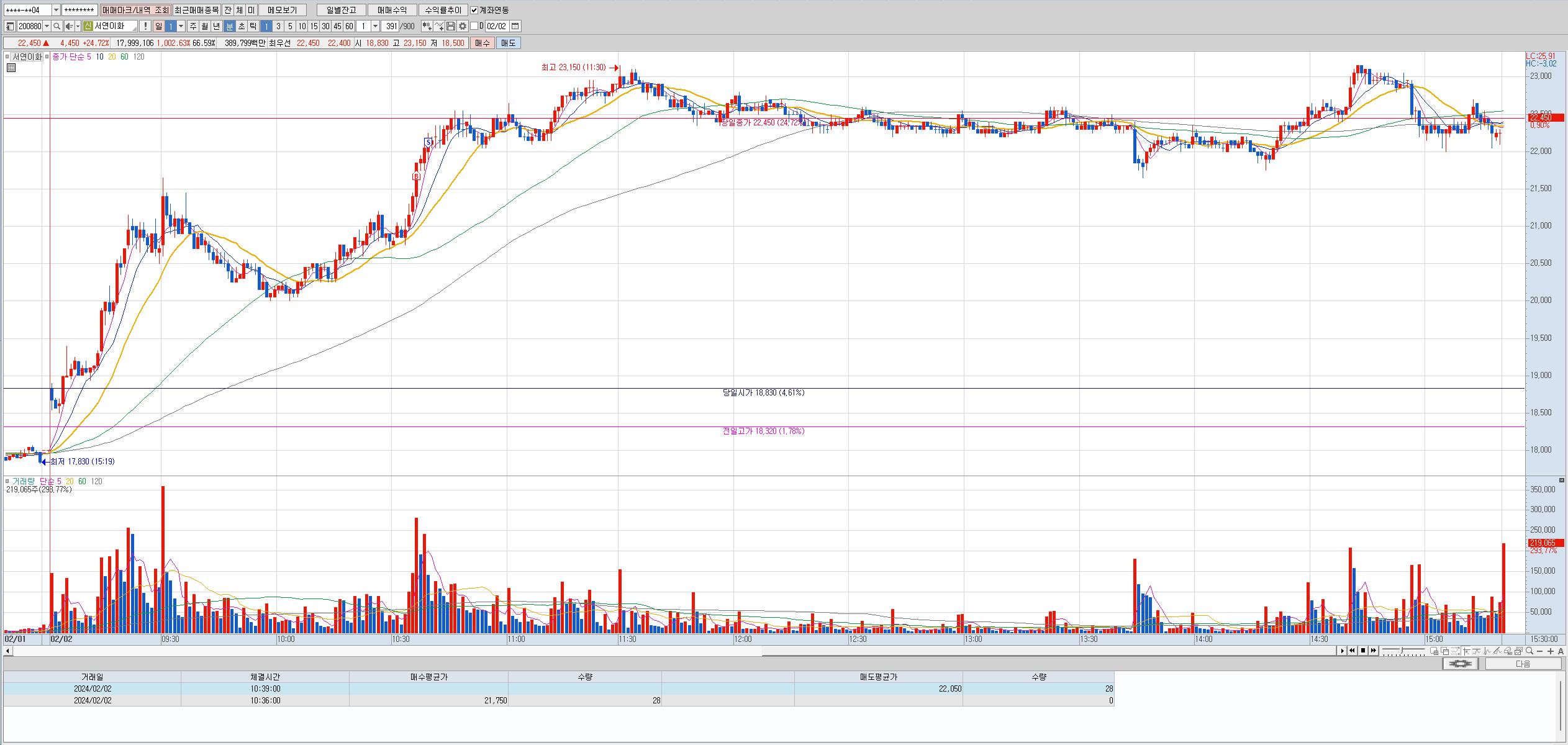This screenshot has width=1568, height=745.
Task: Select the 매매수익 tab
Action: 392,10
